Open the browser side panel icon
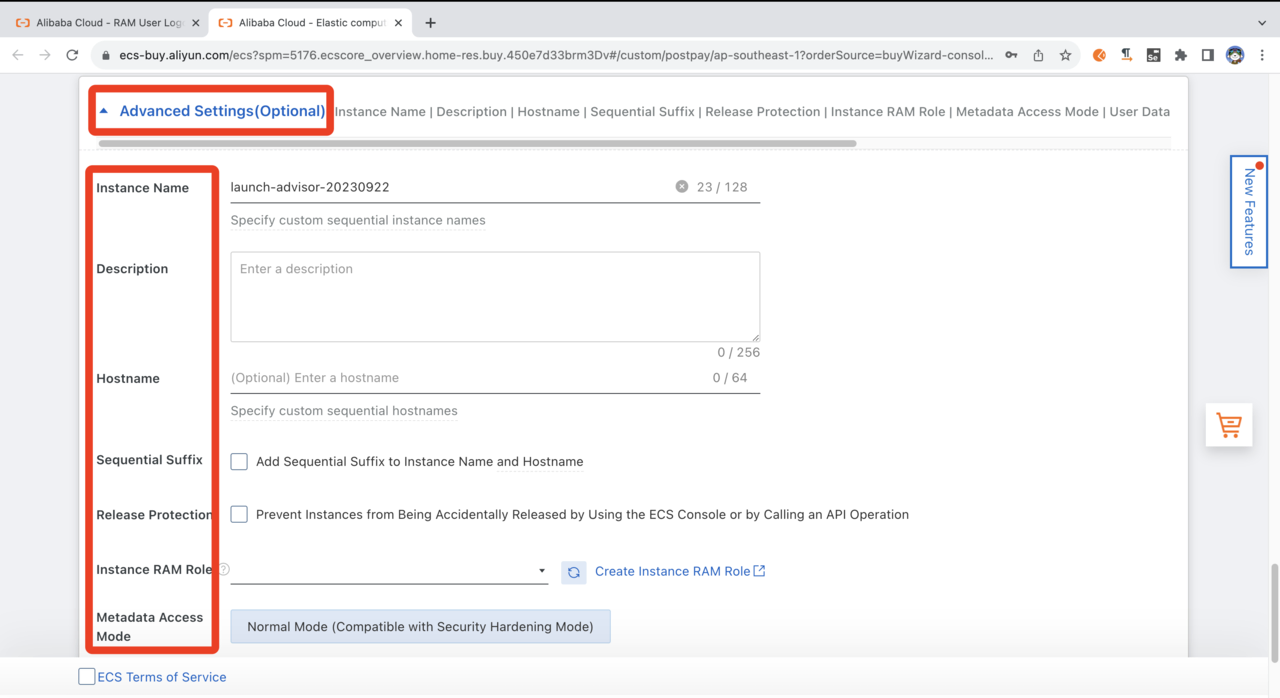The height and width of the screenshot is (698, 1280). pyautogui.click(x=1207, y=55)
